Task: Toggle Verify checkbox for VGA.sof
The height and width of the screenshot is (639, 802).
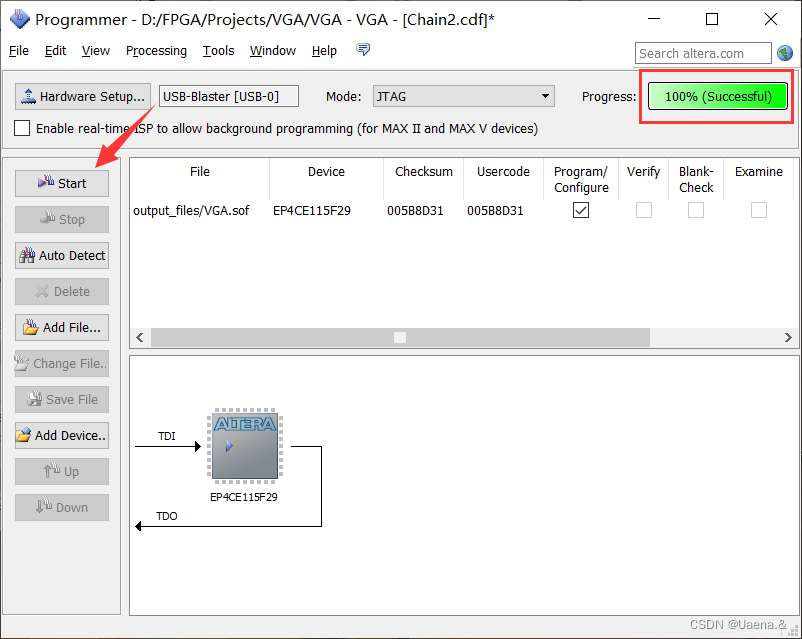Action: pos(644,210)
